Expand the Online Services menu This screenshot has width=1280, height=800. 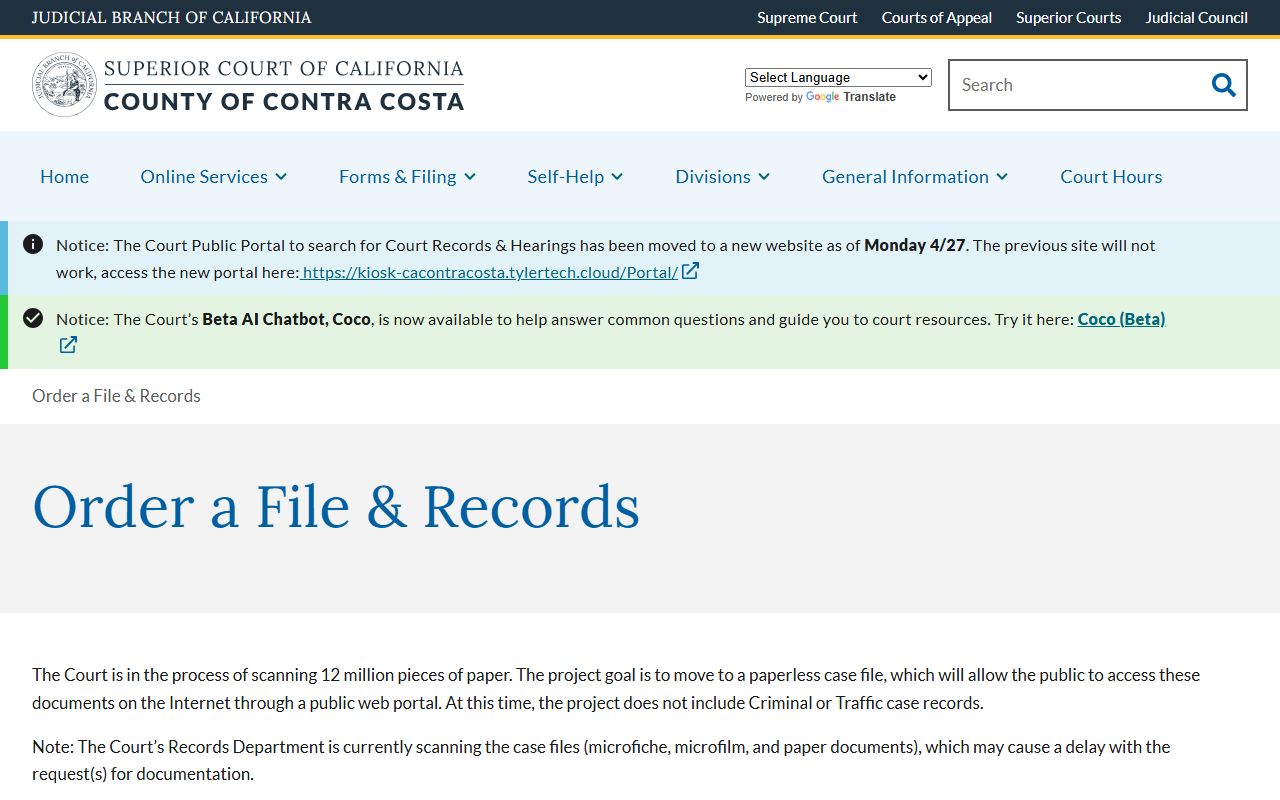[214, 176]
